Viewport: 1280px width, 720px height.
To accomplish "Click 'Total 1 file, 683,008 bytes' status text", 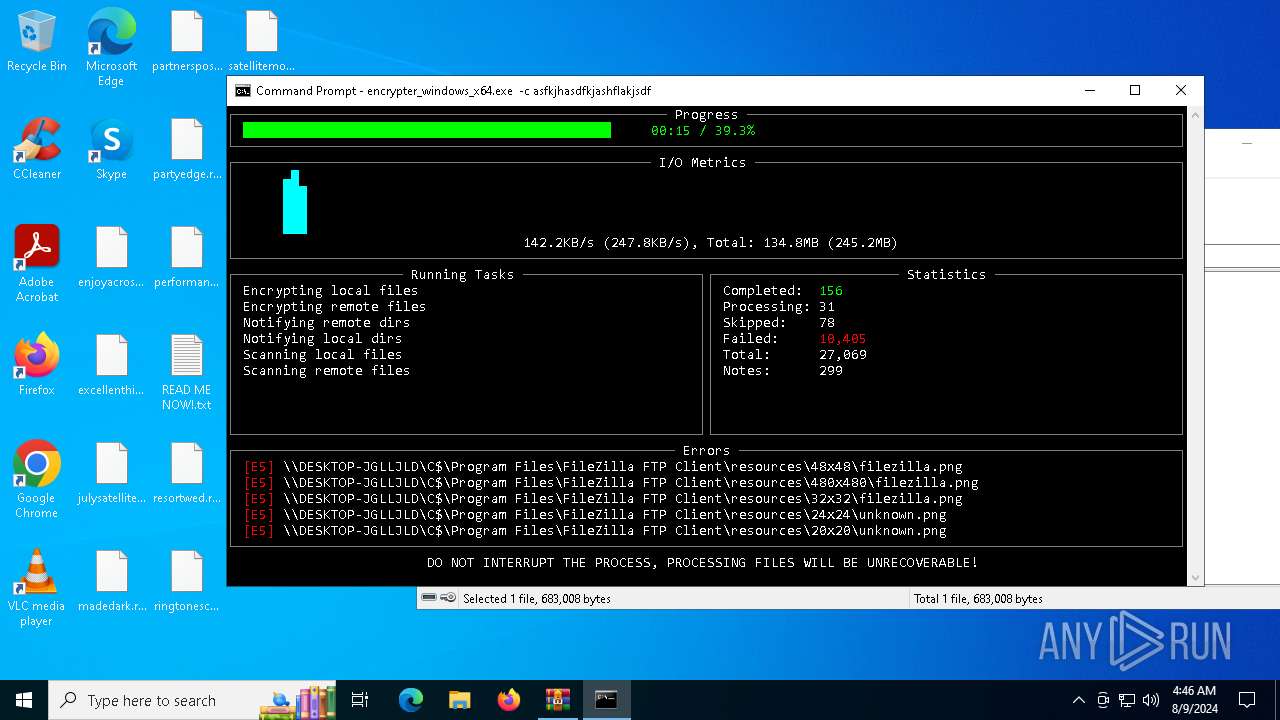I will (x=978, y=599).
